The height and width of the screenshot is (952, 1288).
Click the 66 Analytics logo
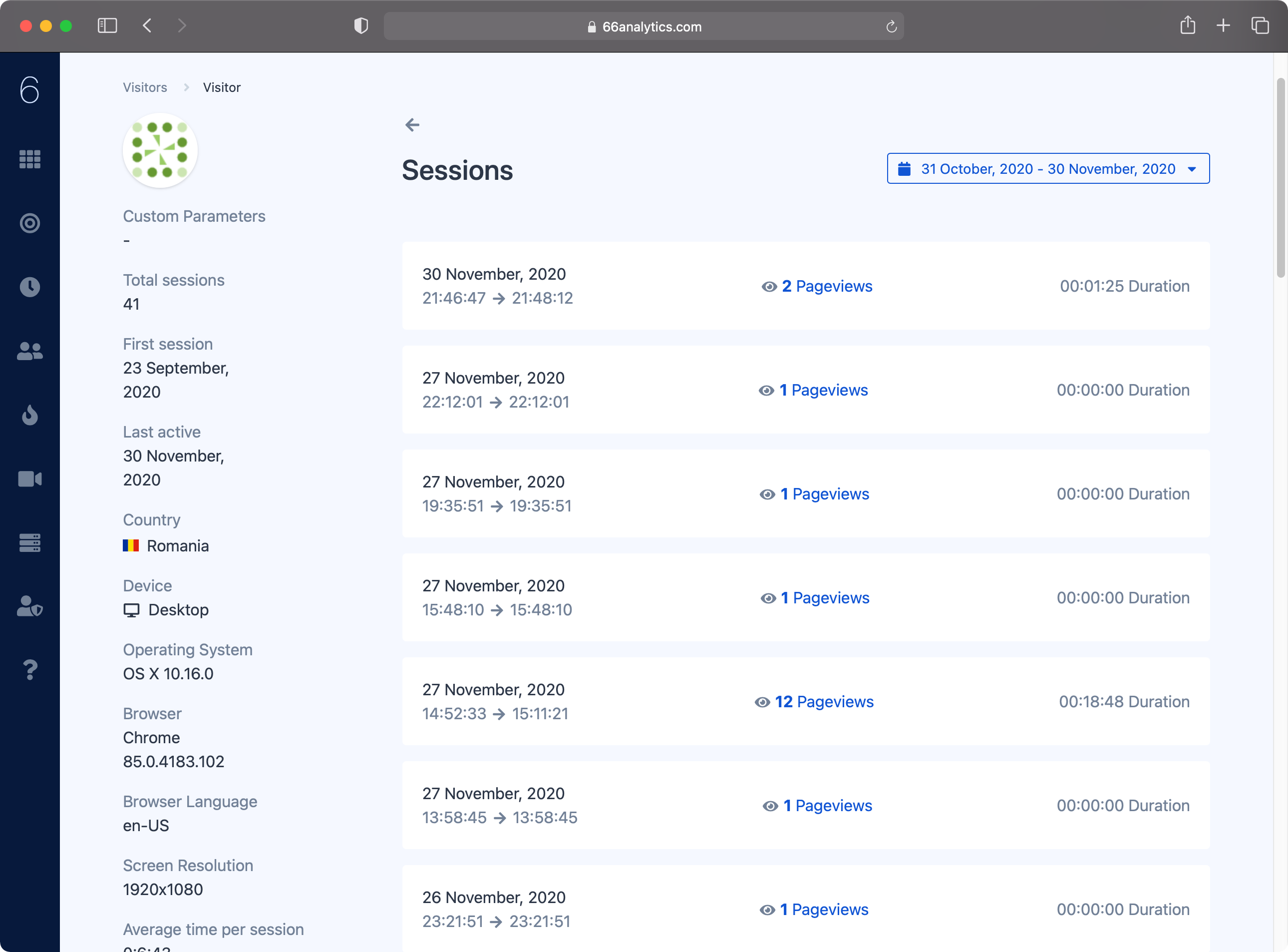point(29,90)
